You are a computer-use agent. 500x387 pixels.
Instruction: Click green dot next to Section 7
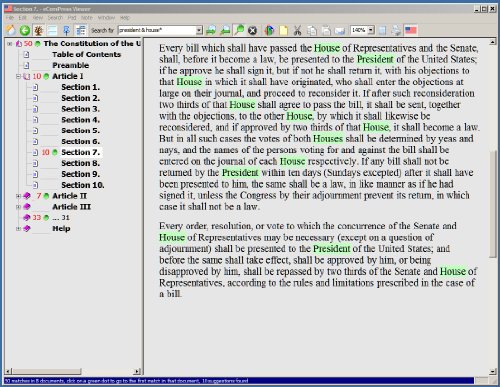pos(55,152)
